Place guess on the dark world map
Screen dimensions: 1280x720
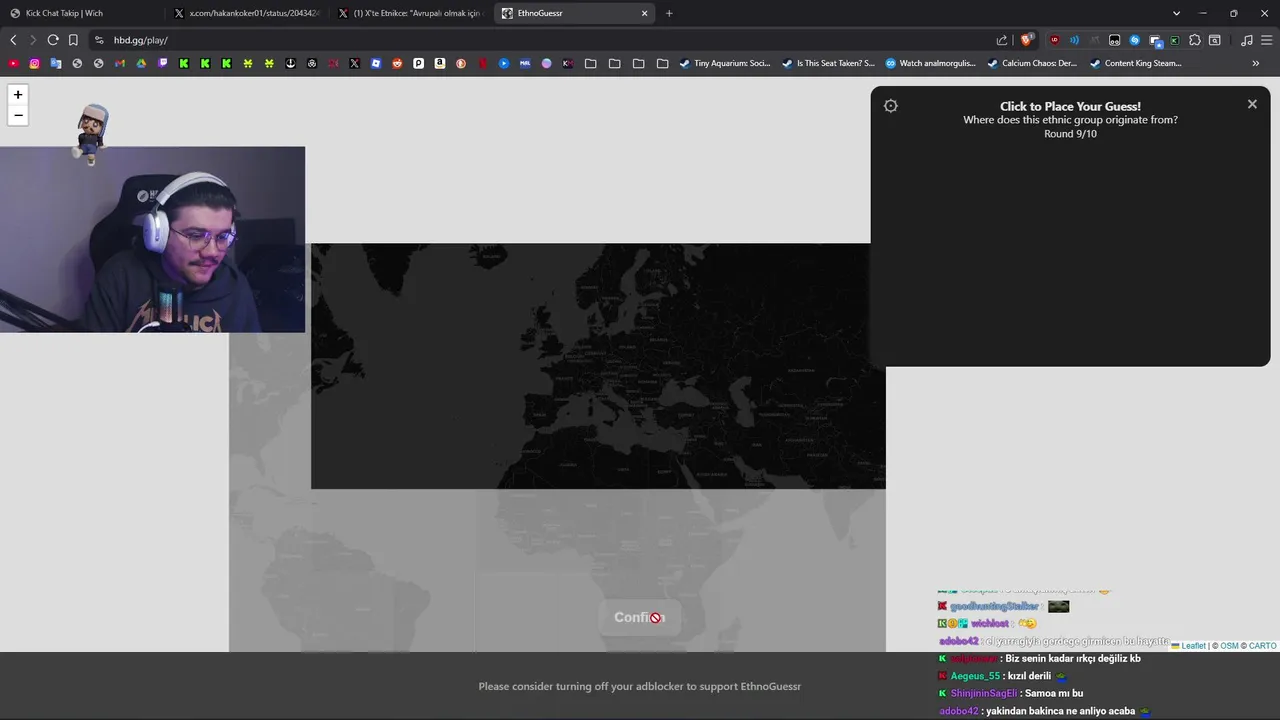pyautogui.click(x=598, y=366)
